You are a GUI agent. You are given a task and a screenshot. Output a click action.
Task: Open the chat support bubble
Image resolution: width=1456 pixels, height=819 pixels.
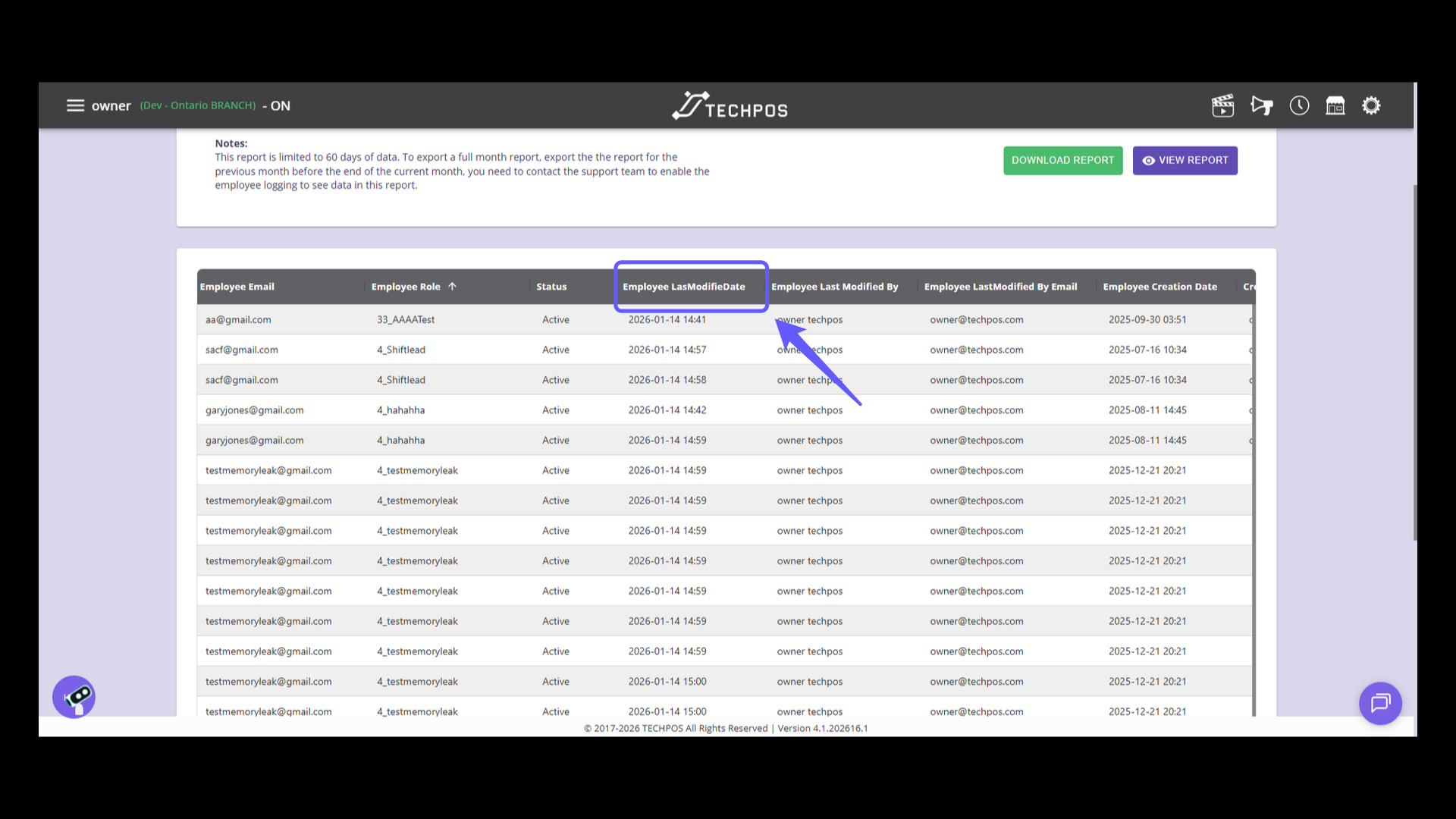pos(1380,703)
